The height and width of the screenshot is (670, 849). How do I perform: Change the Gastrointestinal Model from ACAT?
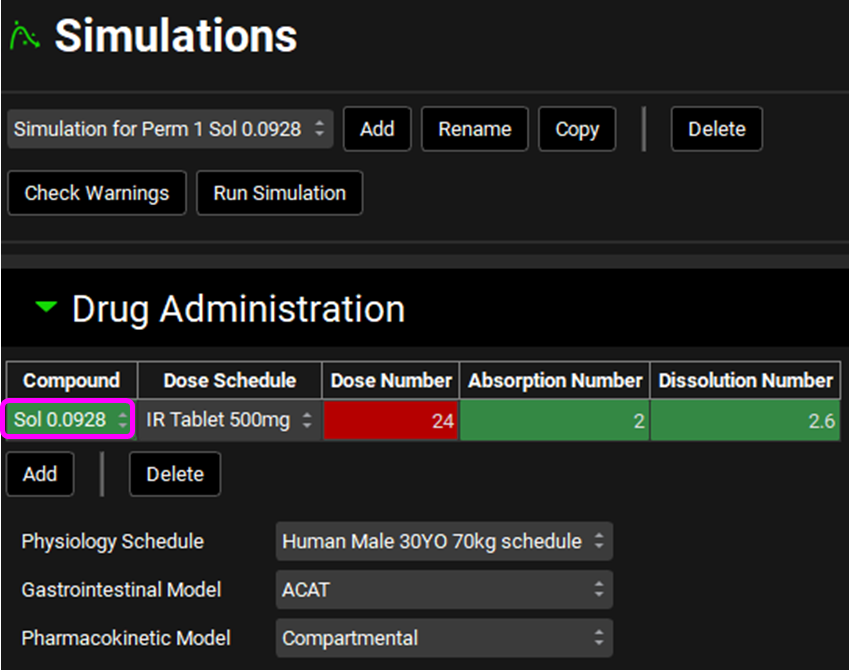coord(443,590)
